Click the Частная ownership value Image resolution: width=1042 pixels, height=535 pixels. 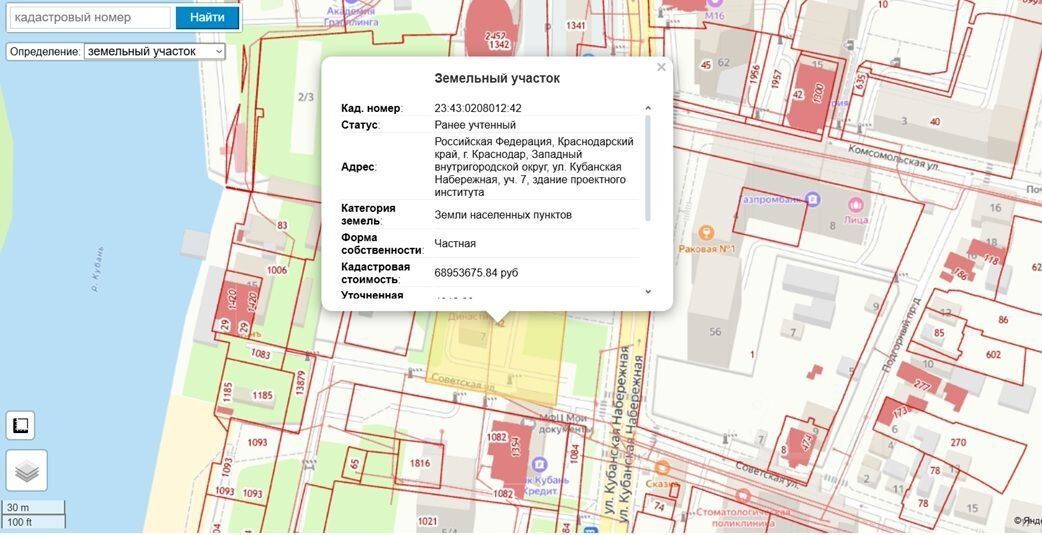[455, 243]
